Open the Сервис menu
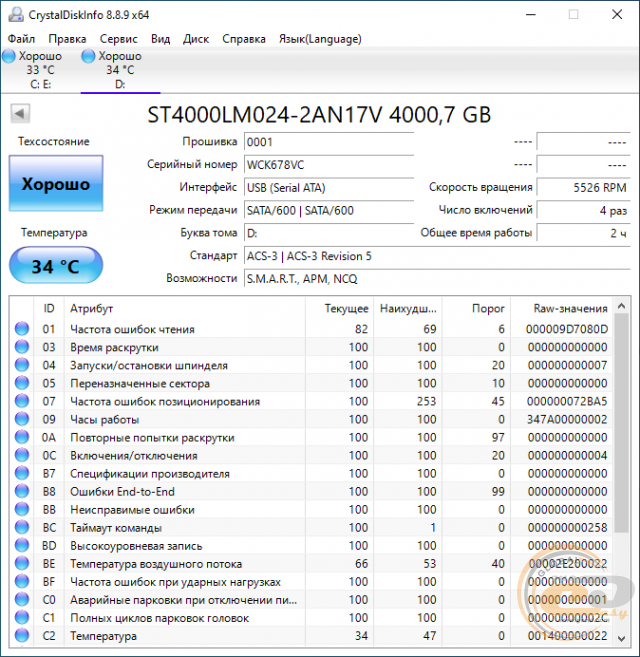The height and width of the screenshot is (657, 640). click(x=118, y=39)
